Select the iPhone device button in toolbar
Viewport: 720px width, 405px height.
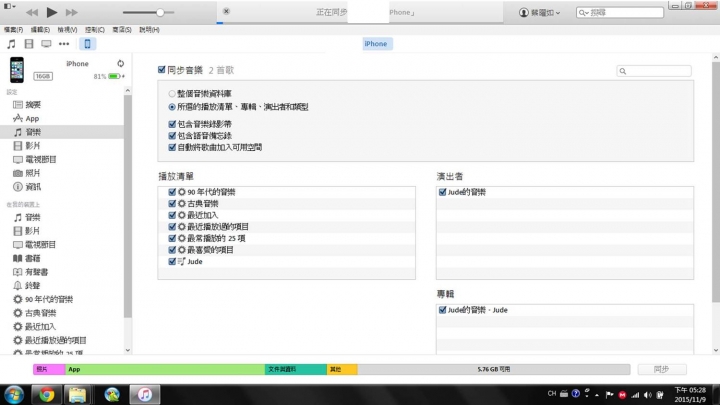pyautogui.click(x=87, y=44)
